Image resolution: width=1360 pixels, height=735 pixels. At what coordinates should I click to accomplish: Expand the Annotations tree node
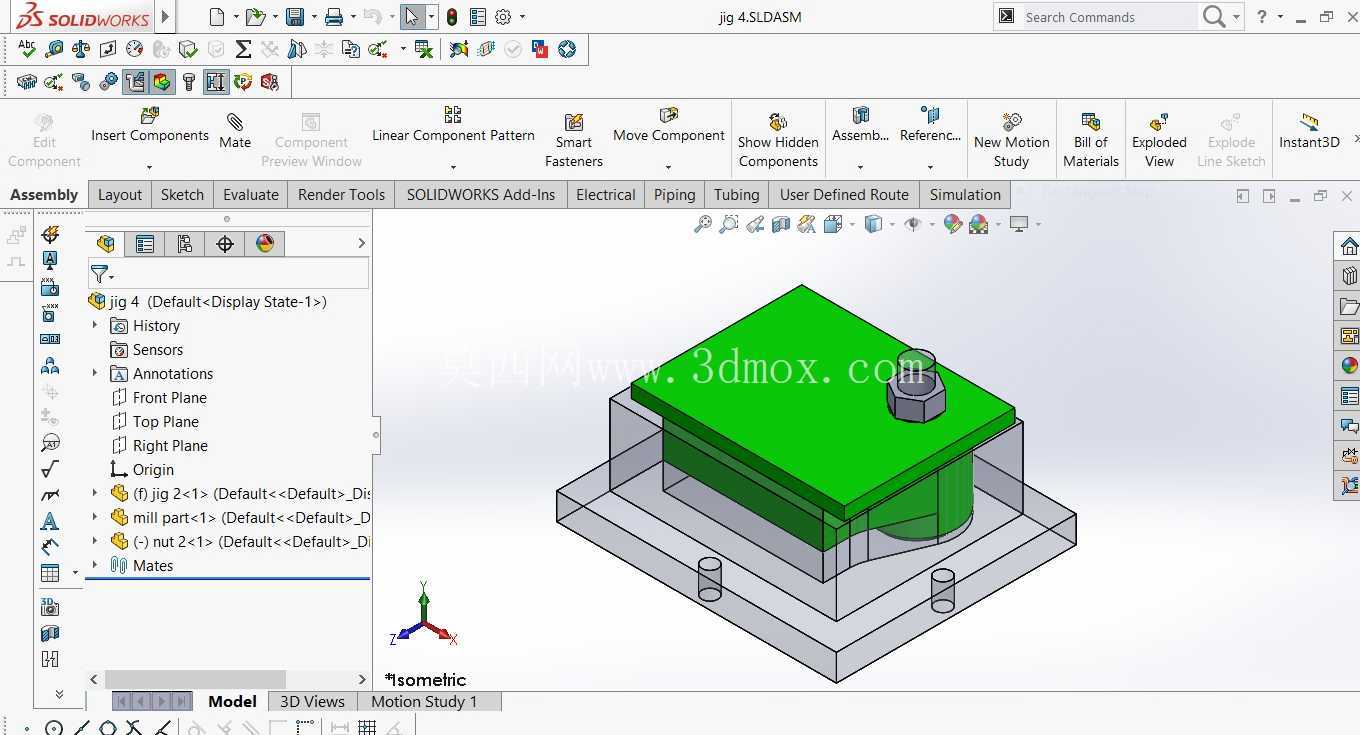click(95, 373)
